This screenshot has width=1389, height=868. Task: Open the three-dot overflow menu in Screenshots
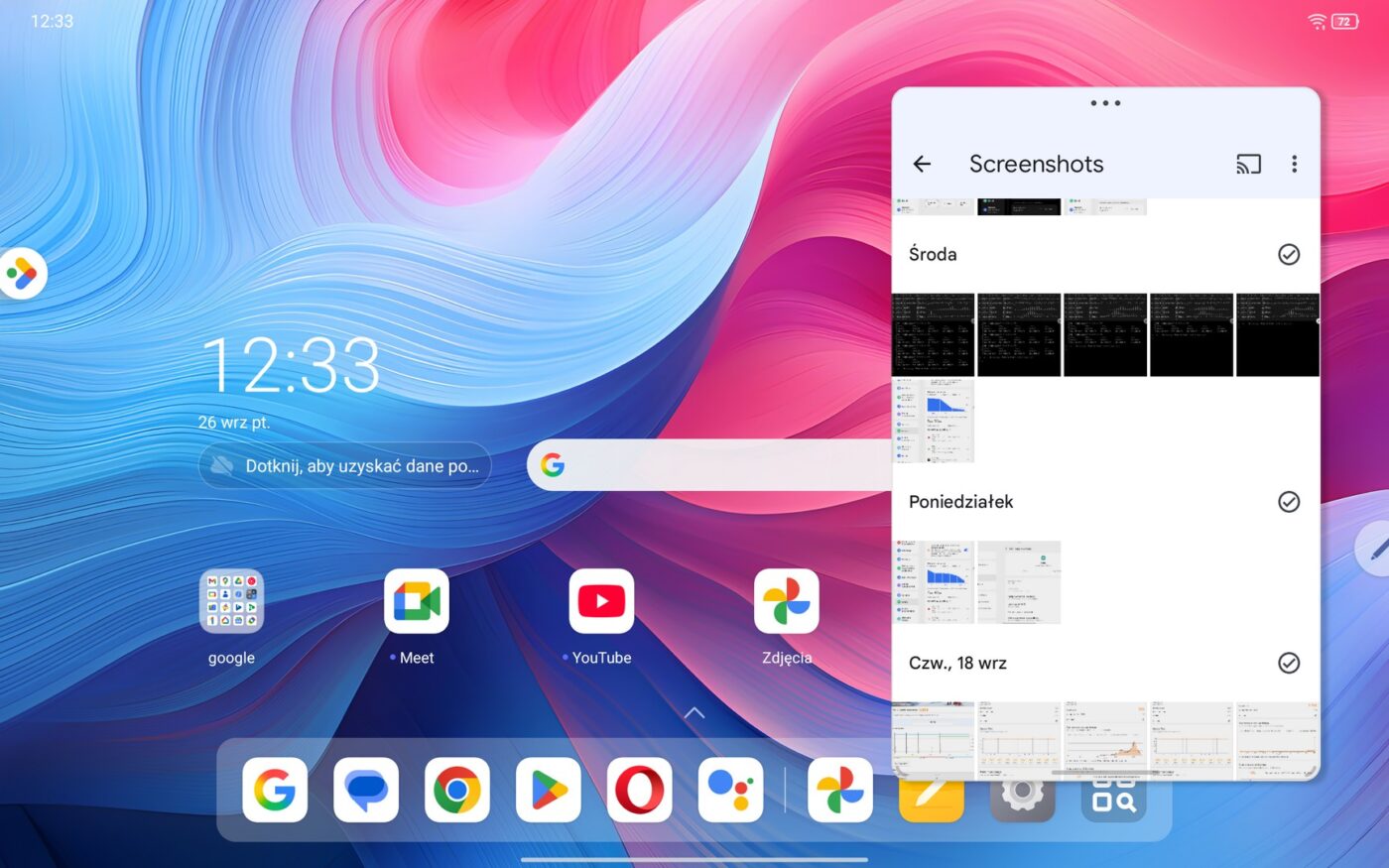(1294, 165)
